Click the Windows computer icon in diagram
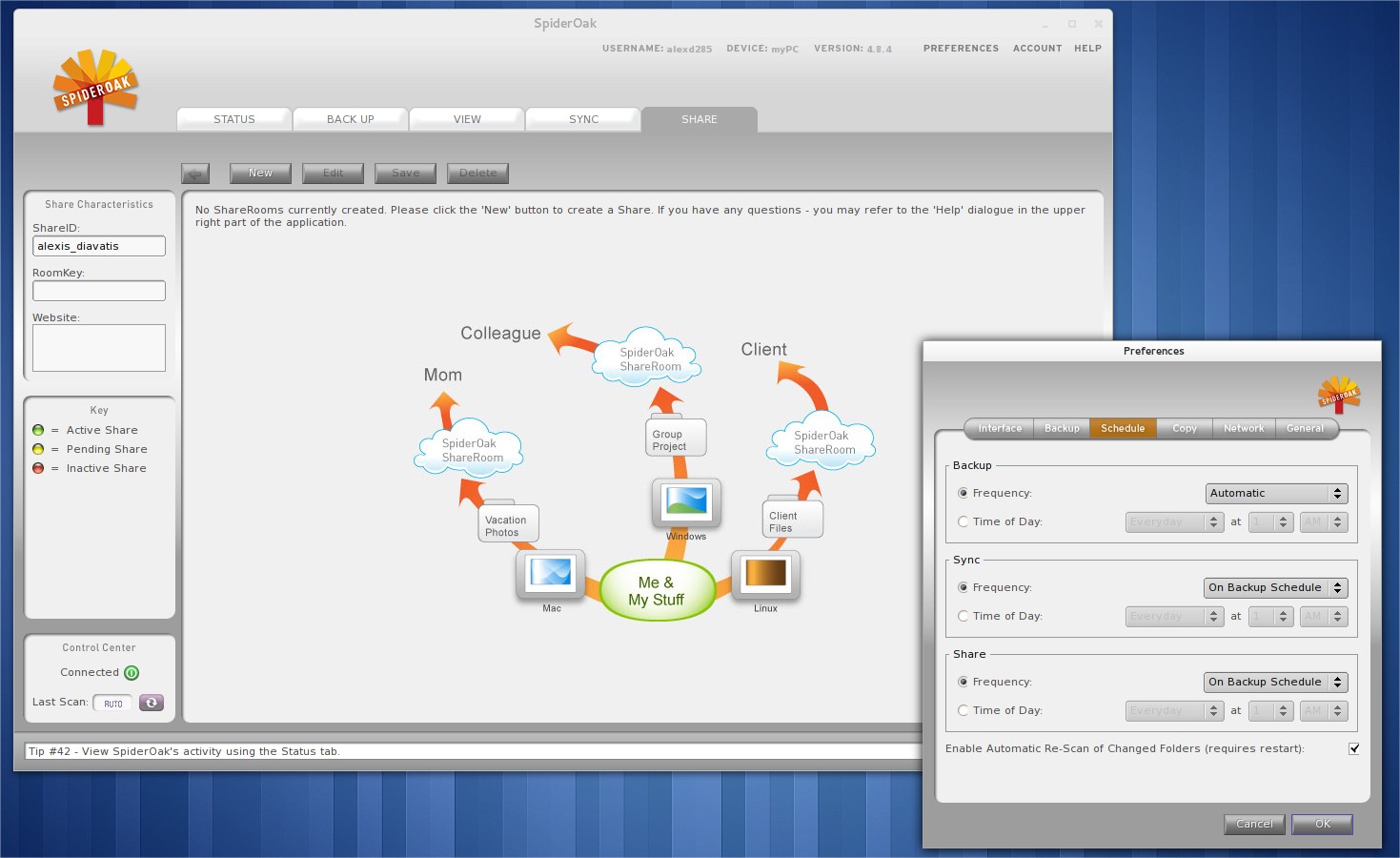The height and width of the screenshot is (858, 1400). coord(686,503)
